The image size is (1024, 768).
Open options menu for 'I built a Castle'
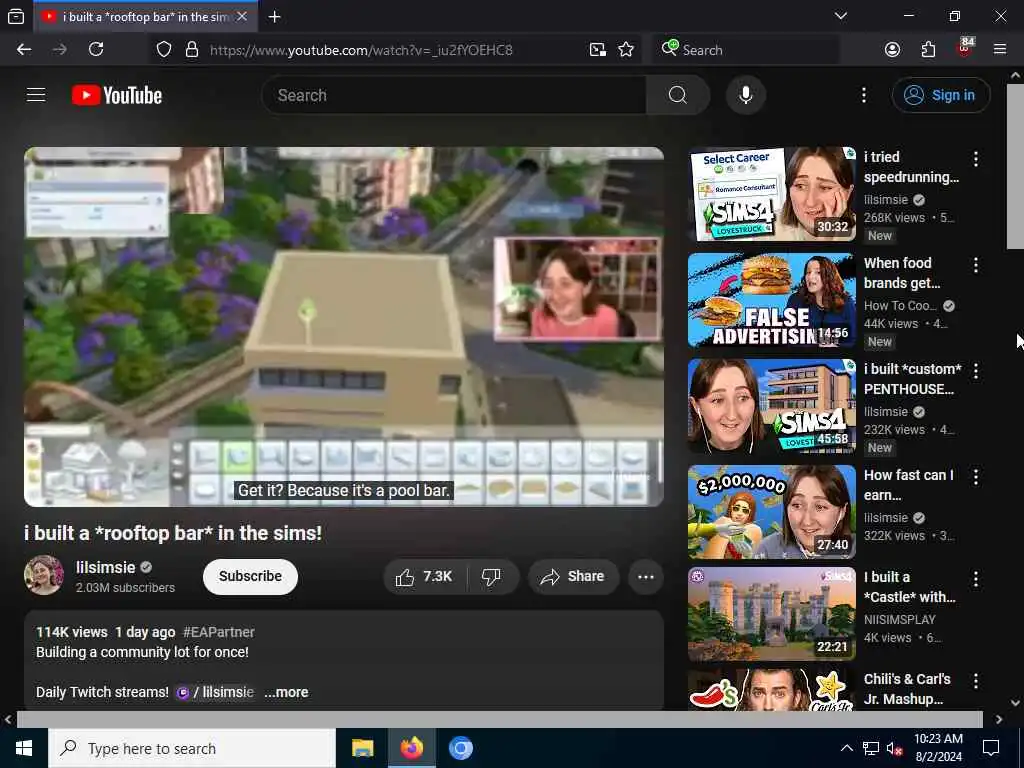(x=976, y=579)
